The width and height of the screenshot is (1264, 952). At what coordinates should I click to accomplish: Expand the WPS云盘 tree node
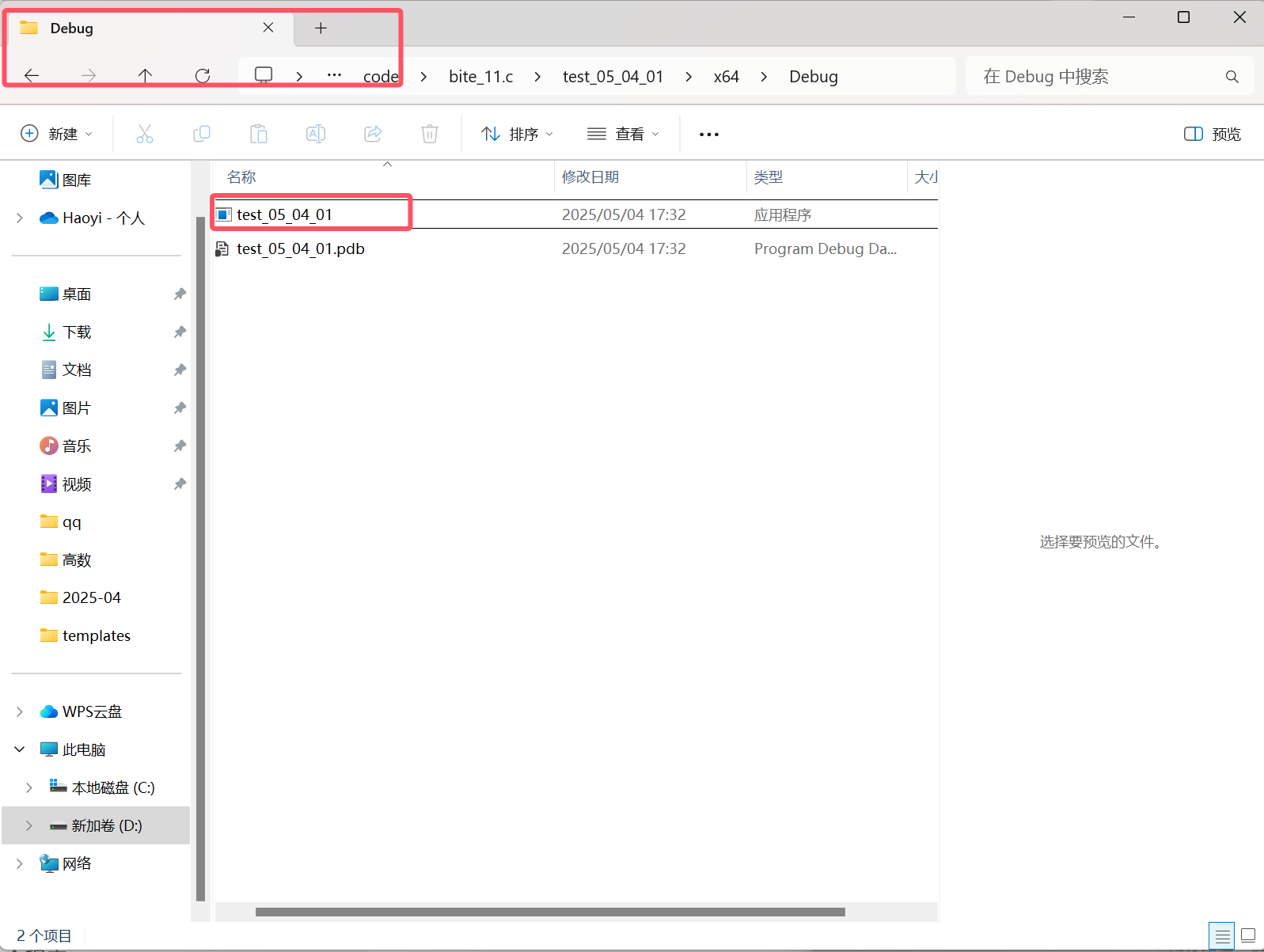click(x=20, y=712)
